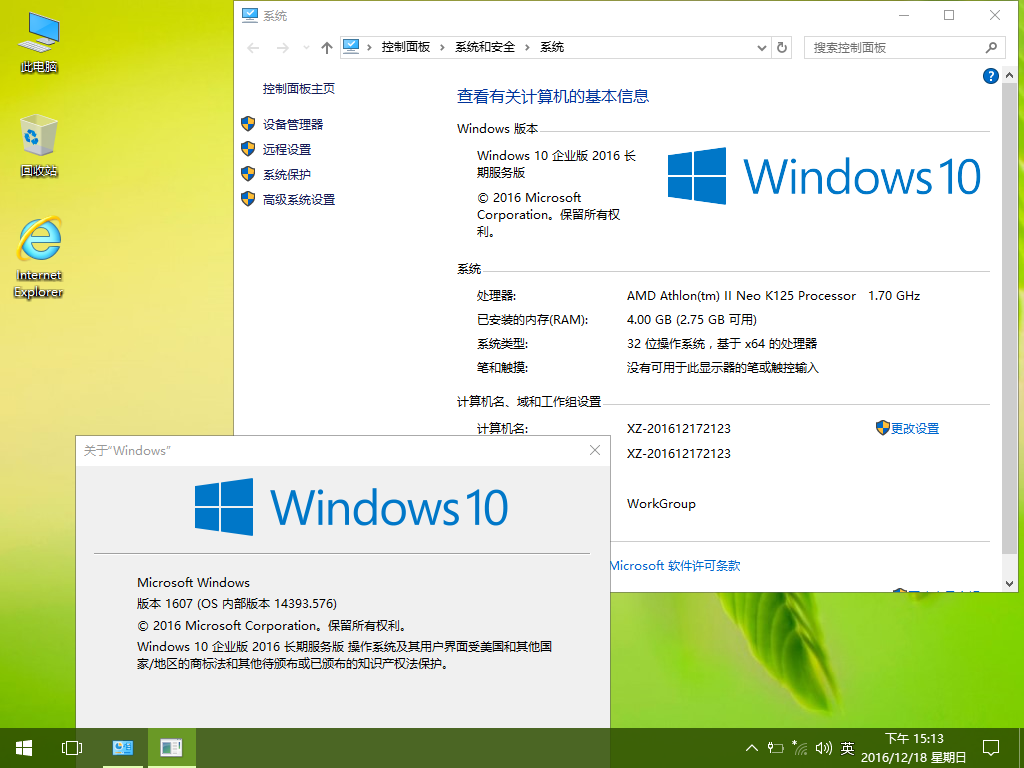Open 系统保护 (System protection) link
The image size is (1024, 768).
[x=287, y=174]
